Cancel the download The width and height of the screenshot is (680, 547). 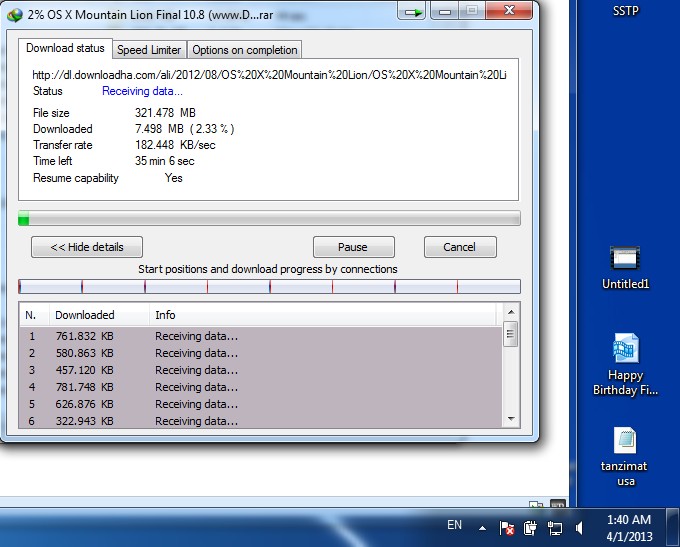(x=460, y=247)
